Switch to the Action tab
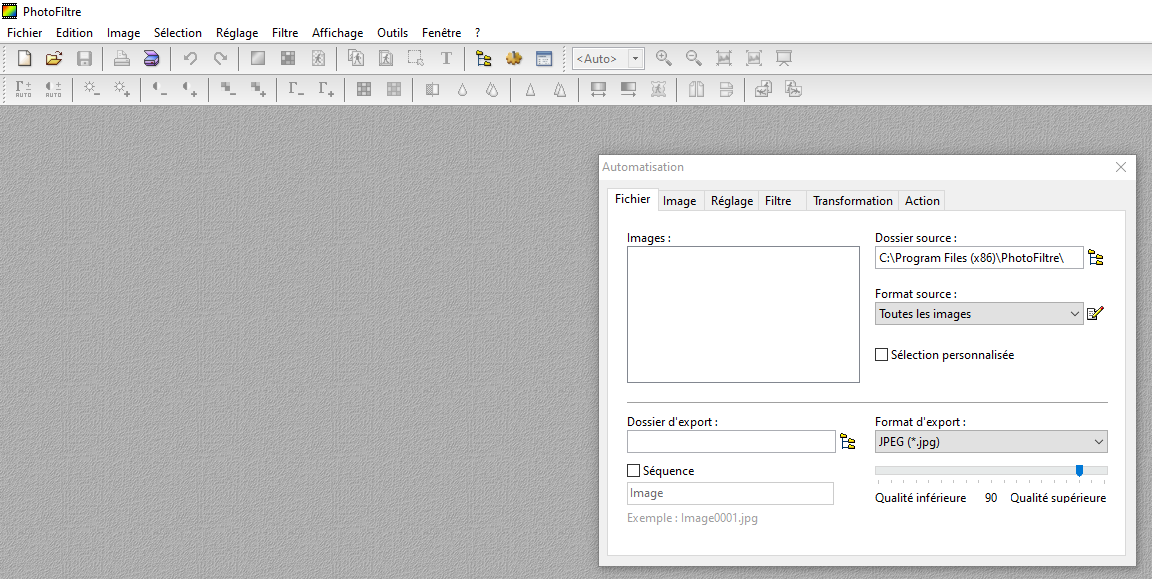The image size is (1152, 579). [922, 201]
